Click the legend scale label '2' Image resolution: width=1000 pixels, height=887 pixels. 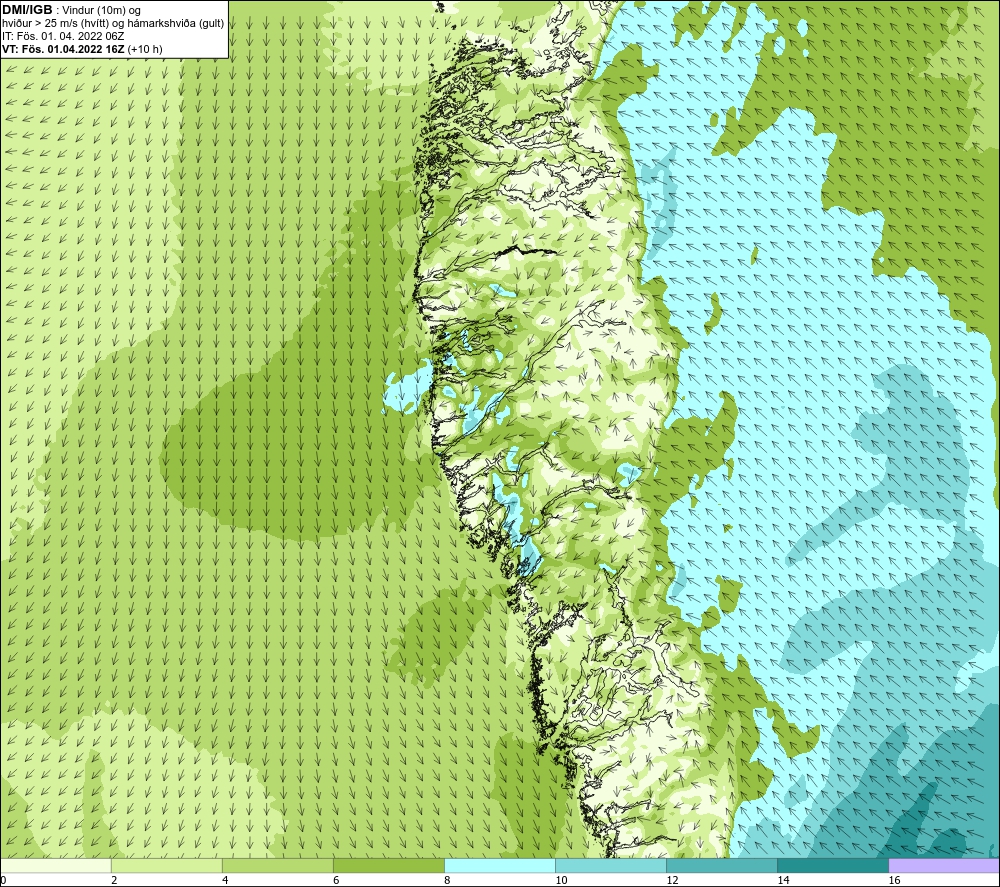(114, 881)
